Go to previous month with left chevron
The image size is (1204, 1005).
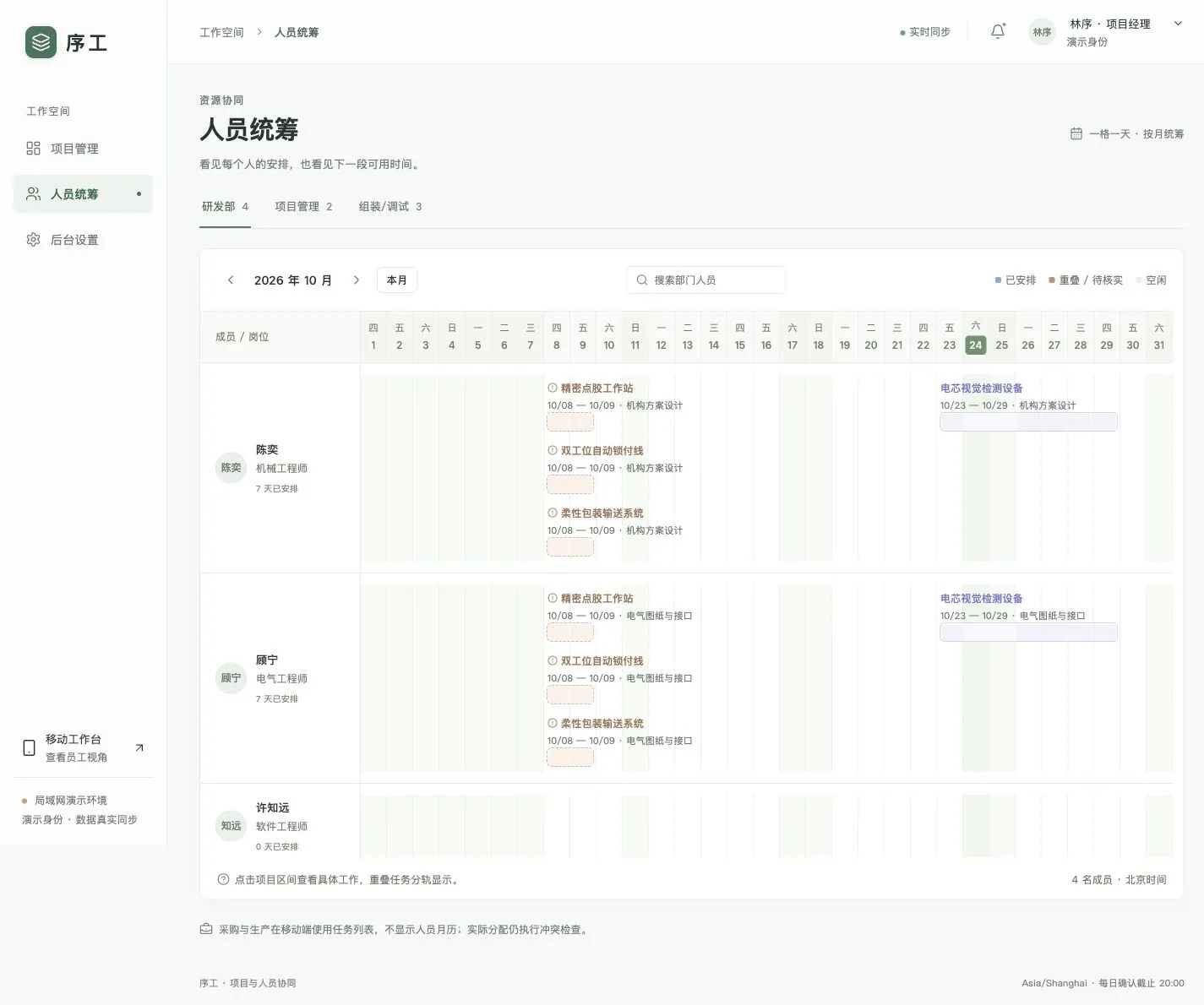pos(231,280)
